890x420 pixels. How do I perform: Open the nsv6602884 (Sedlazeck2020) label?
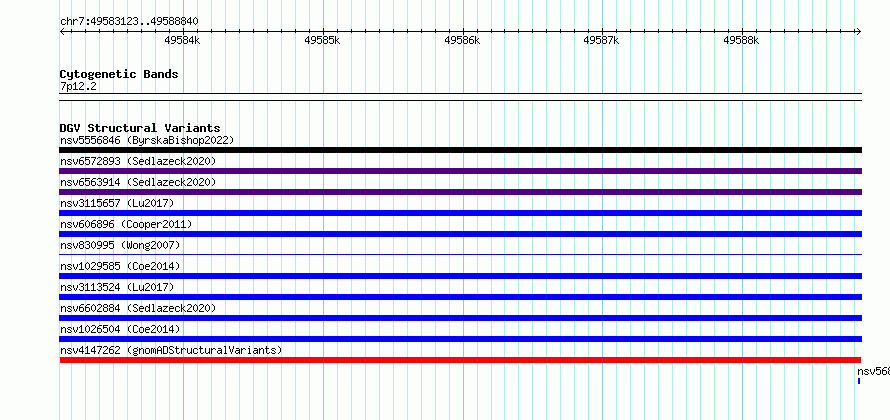(138, 308)
